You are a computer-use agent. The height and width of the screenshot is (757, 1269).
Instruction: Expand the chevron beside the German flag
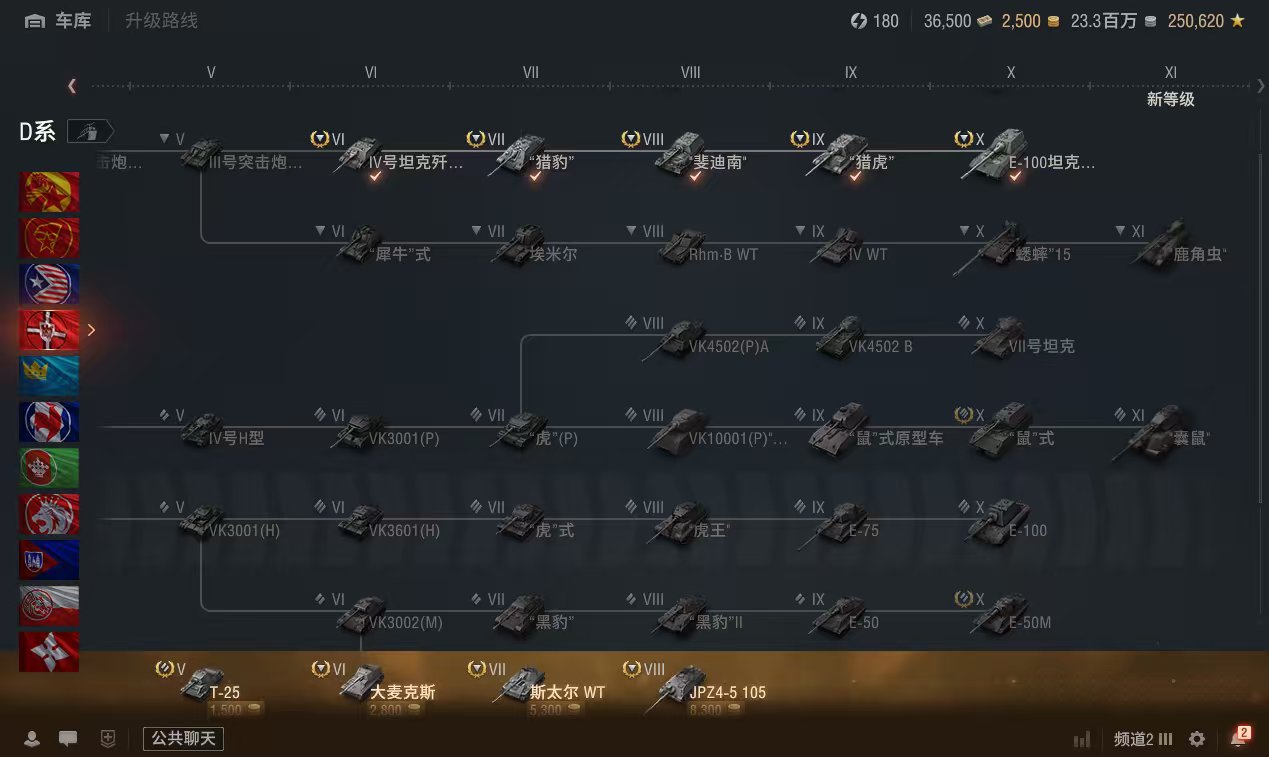pyautogui.click(x=92, y=330)
